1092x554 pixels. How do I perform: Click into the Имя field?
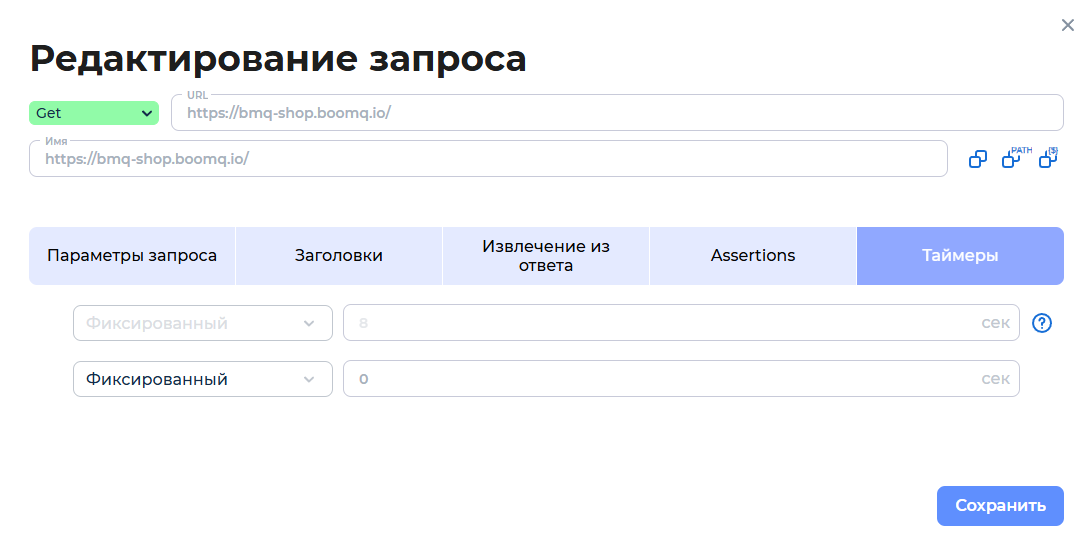point(488,159)
